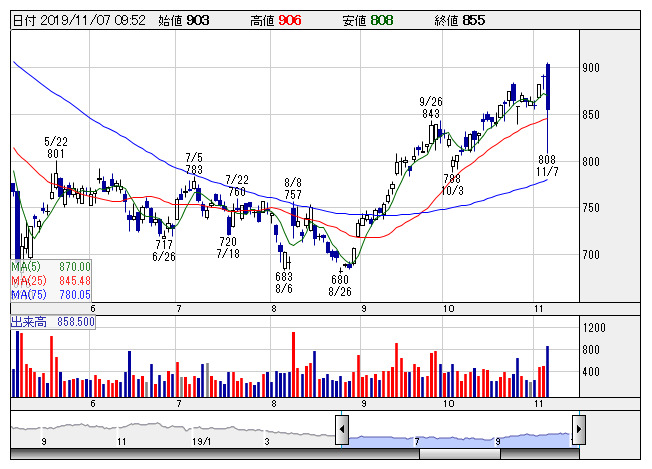Click the 788 10/3 low annotation
This screenshot has width=652, height=469.
point(452,185)
